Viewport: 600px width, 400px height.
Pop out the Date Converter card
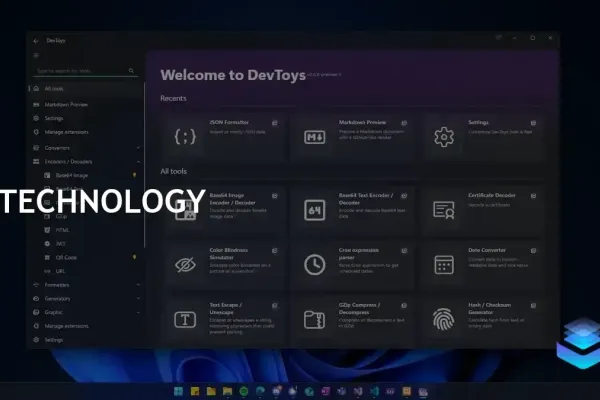point(533,251)
